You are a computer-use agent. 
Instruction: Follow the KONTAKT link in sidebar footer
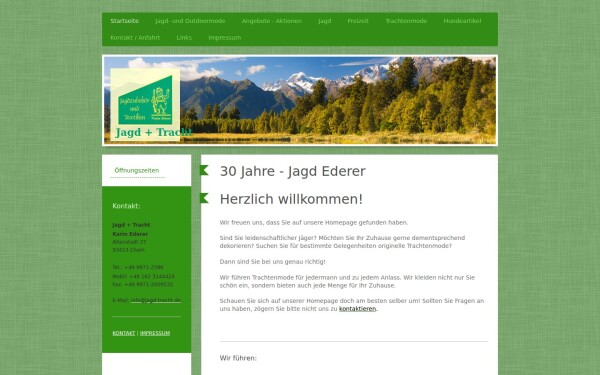click(124, 333)
